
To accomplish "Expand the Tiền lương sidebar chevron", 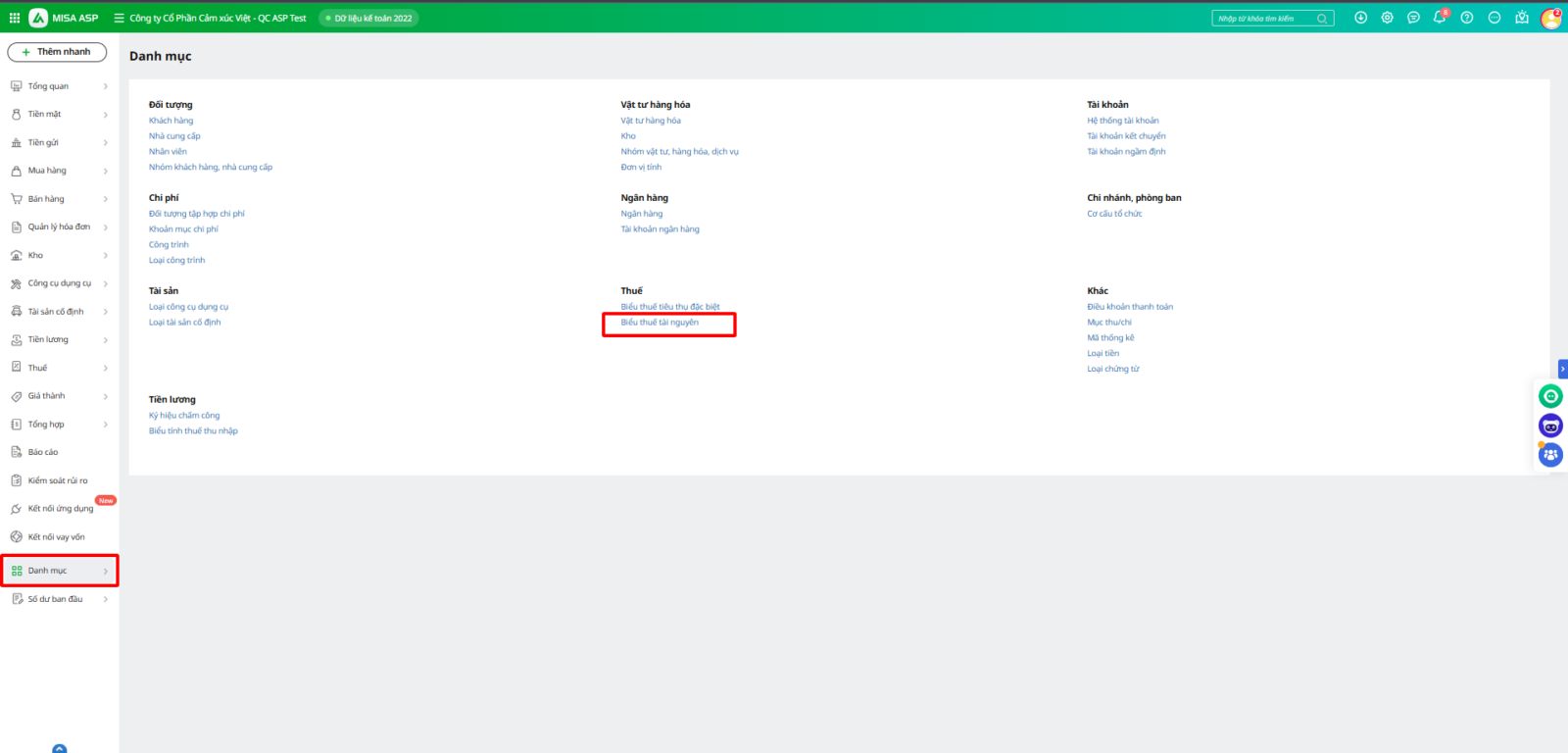I will point(106,340).
